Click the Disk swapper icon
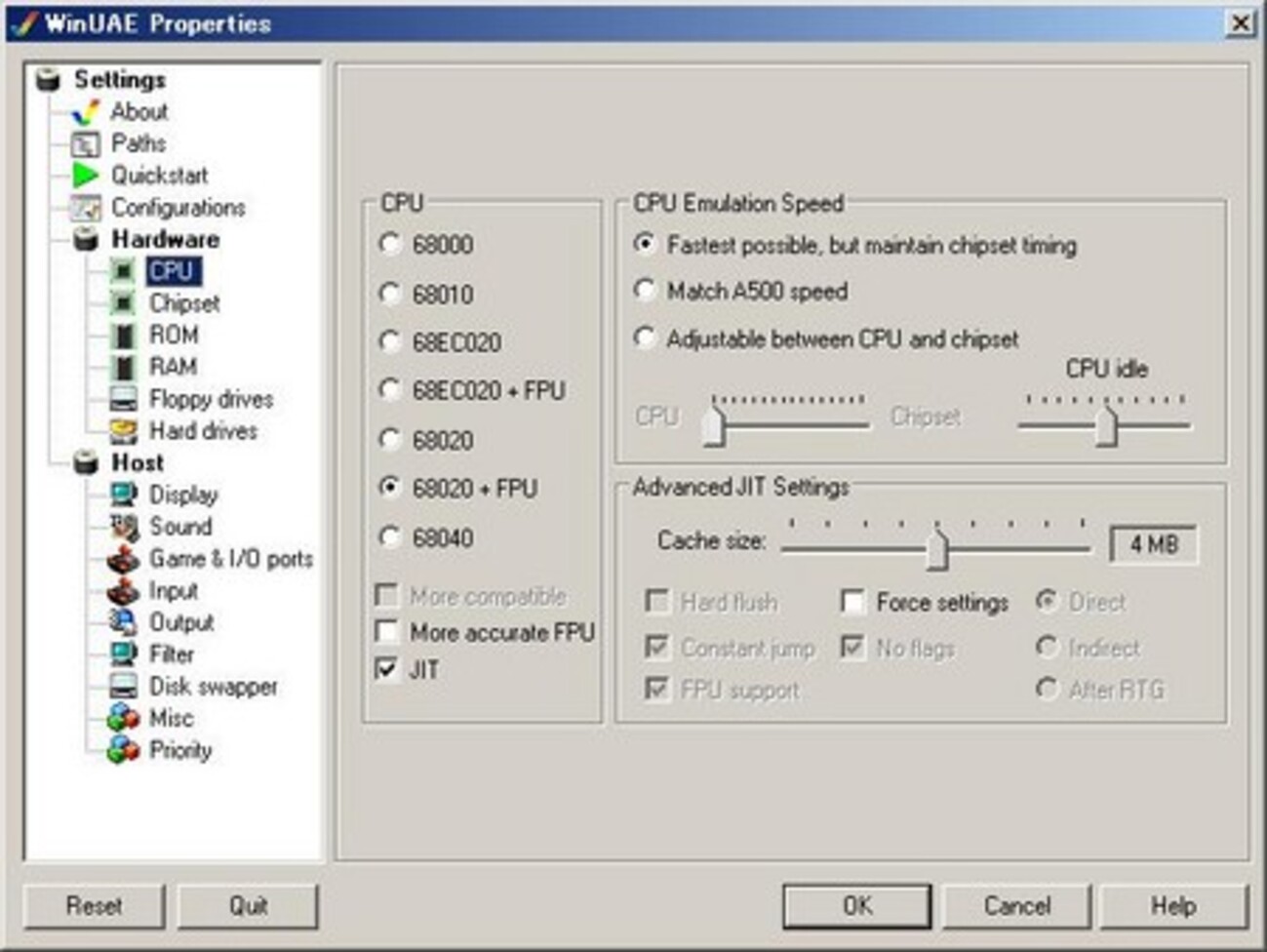 [123, 687]
